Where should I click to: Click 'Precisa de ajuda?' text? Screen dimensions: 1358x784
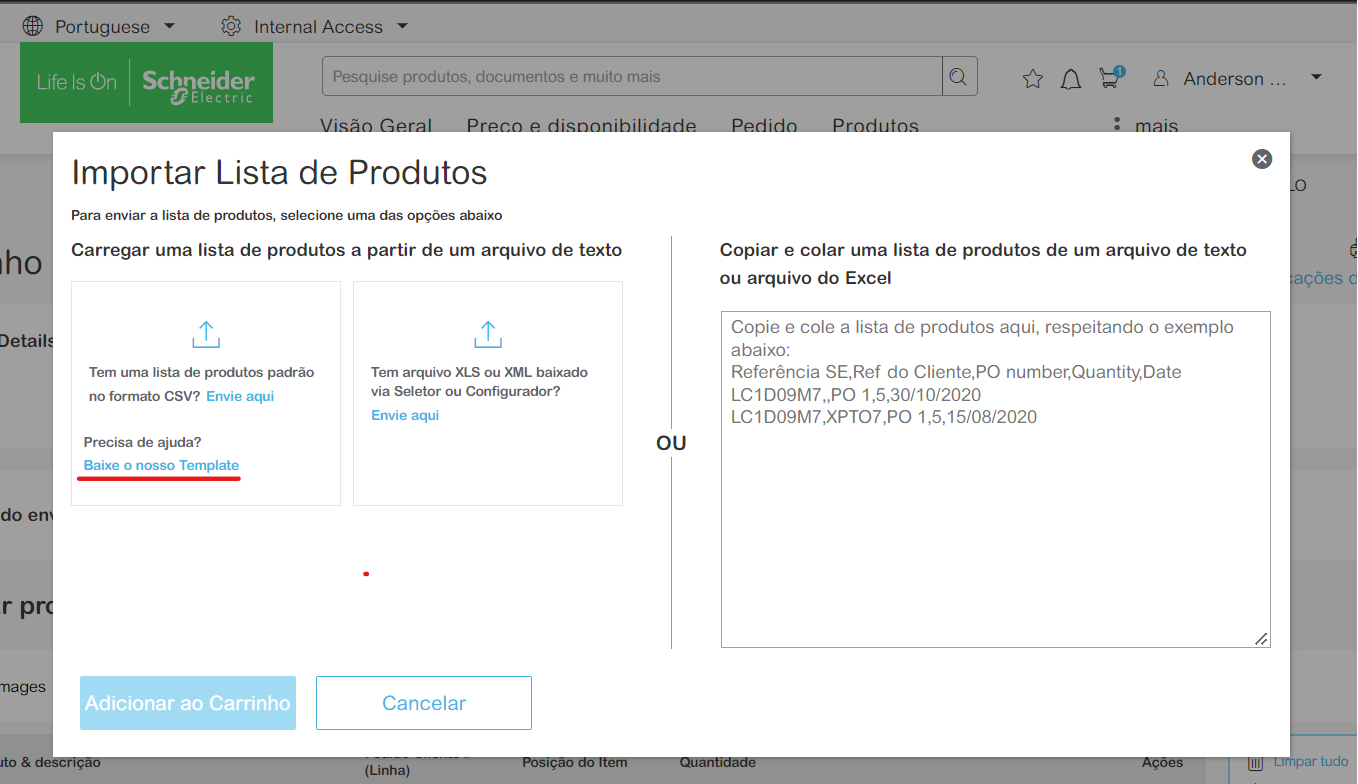[143, 442]
